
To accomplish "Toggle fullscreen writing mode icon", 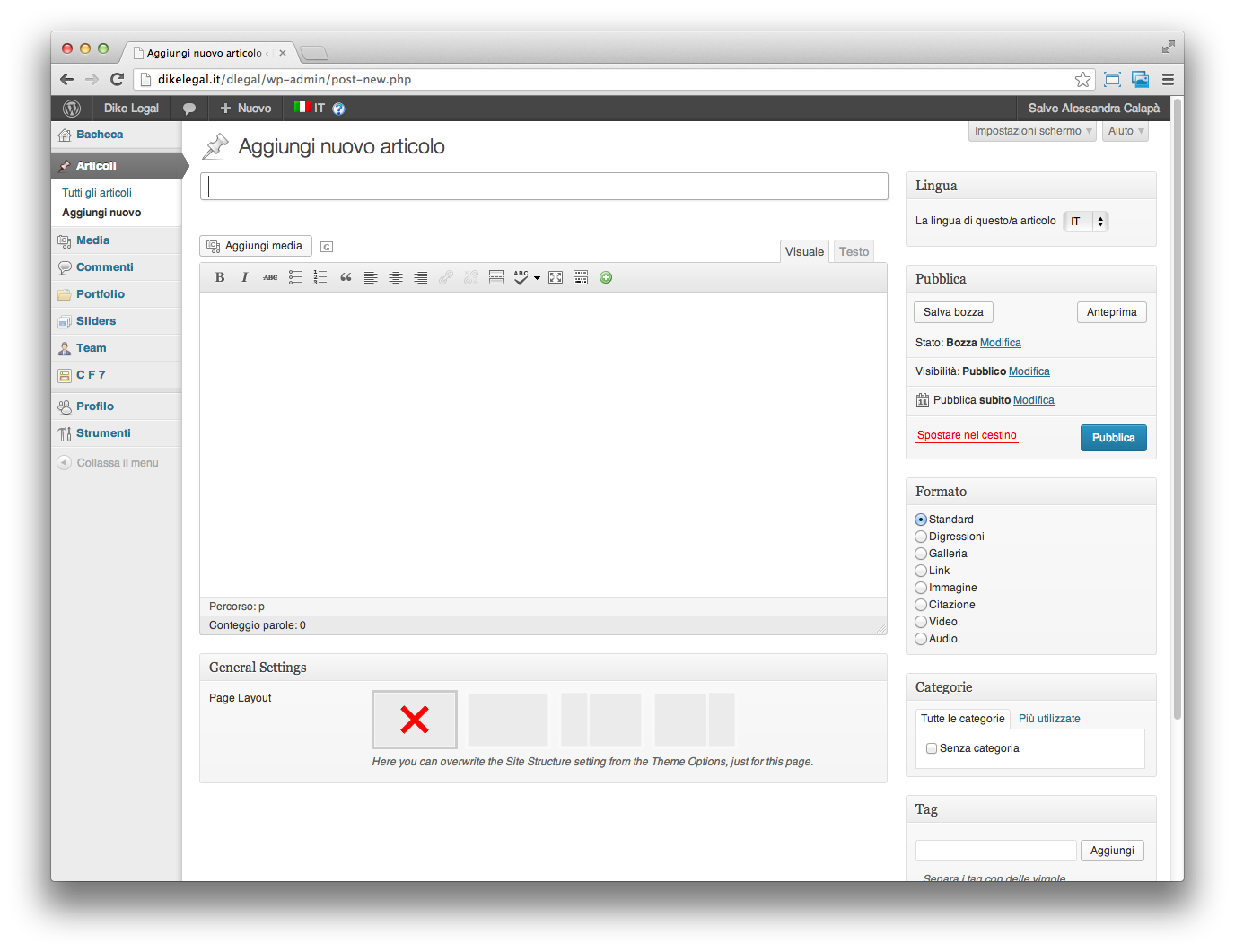I will click(x=556, y=277).
